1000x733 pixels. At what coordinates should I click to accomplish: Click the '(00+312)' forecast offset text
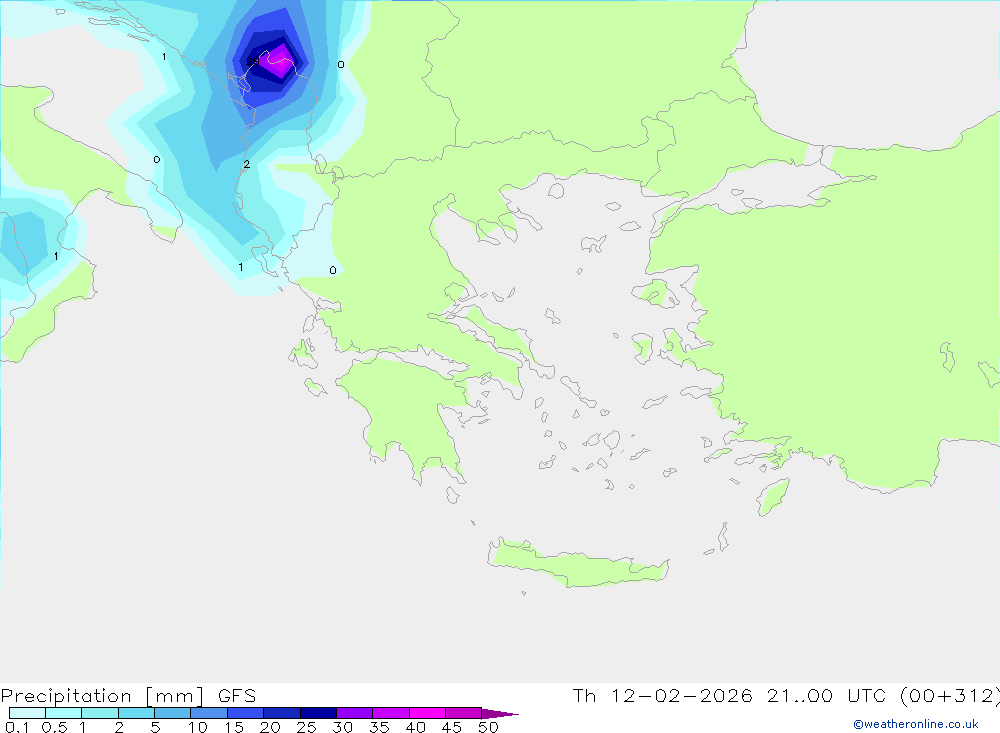tap(949, 696)
